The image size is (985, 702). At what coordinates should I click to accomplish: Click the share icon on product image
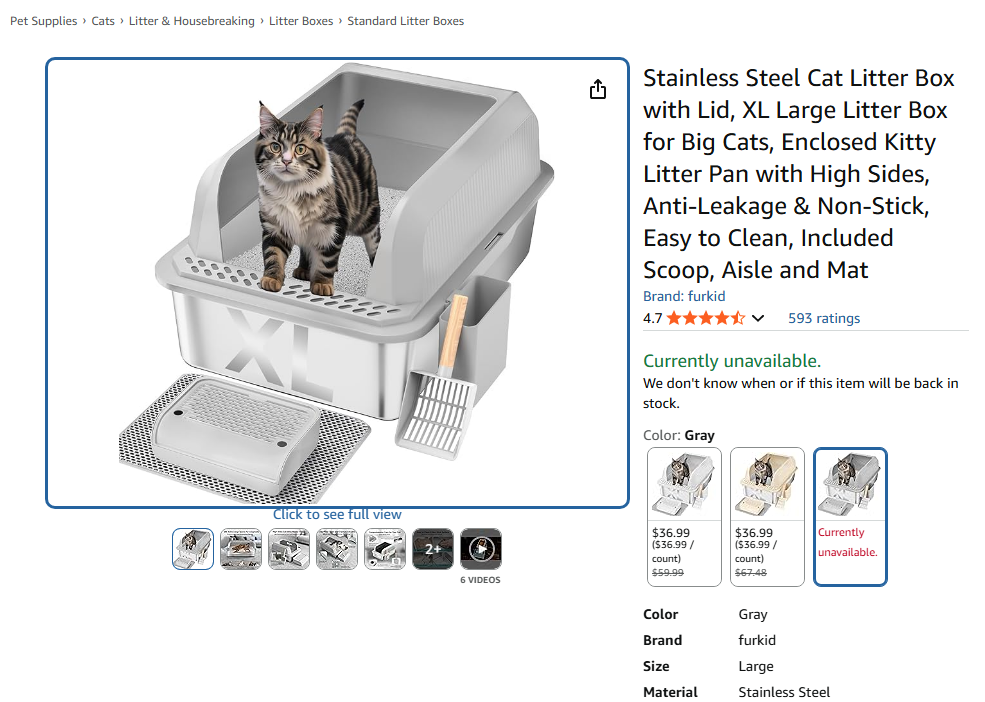[x=598, y=90]
